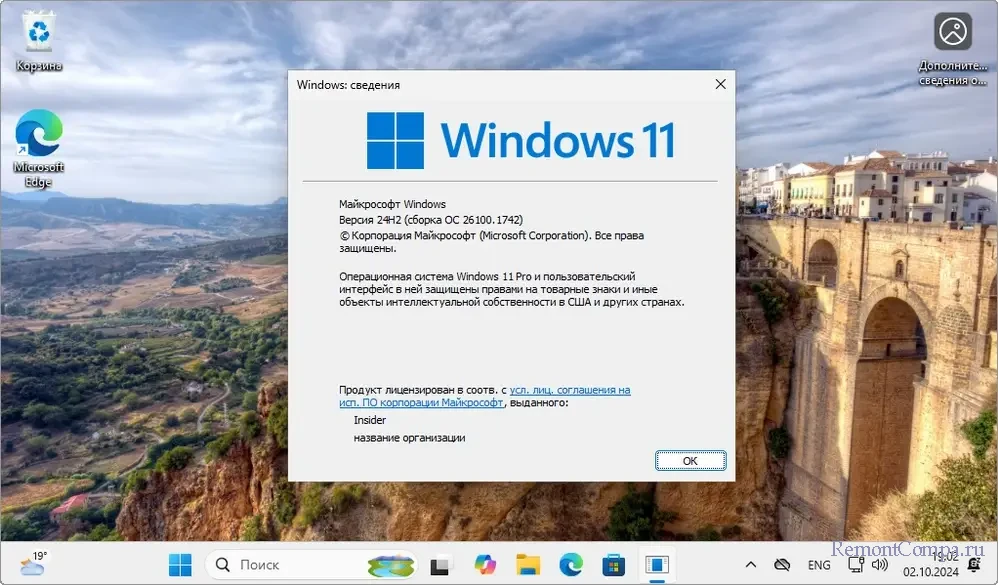Open File Explorer from the taskbar
Image resolution: width=998 pixels, height=585 pixels.
(x=528, y=565)
